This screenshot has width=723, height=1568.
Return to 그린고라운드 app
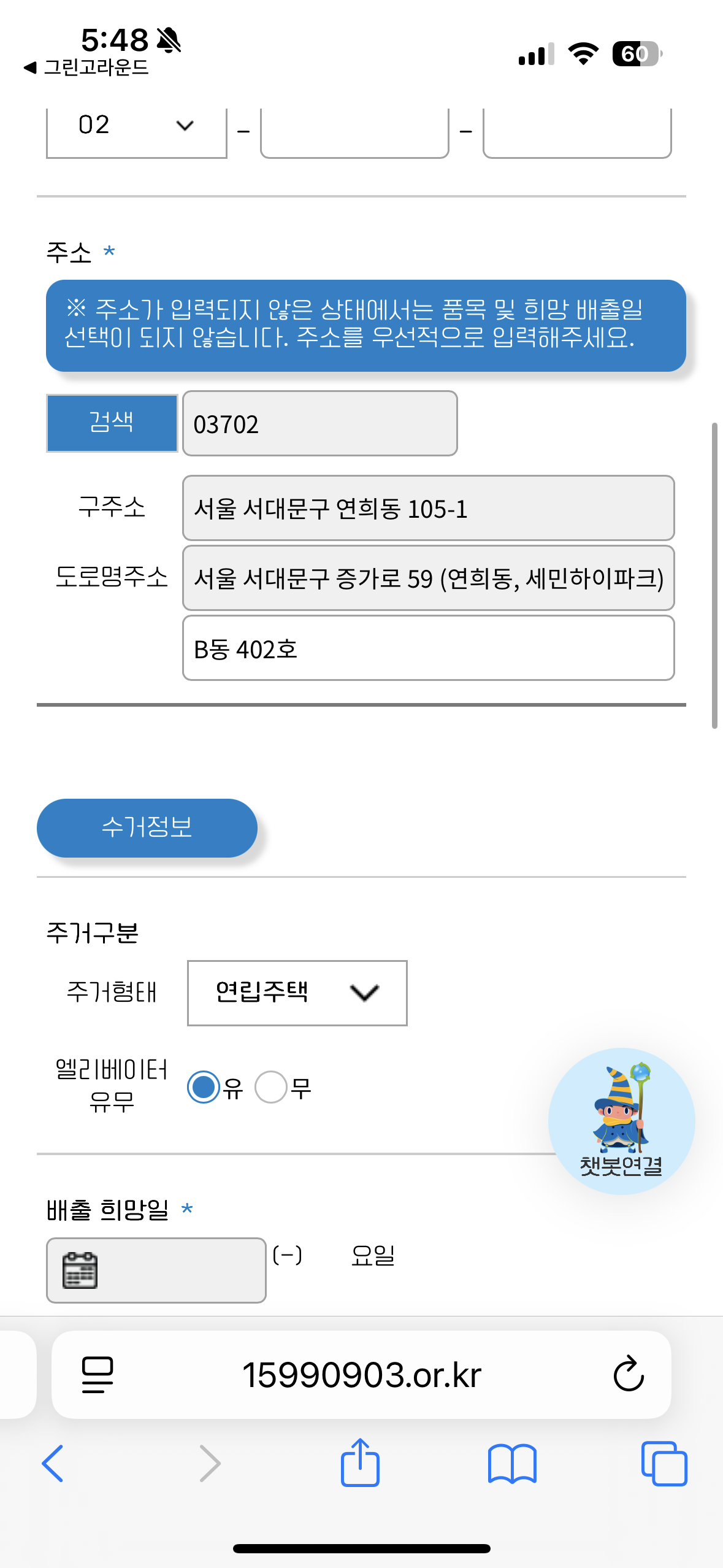87,67
